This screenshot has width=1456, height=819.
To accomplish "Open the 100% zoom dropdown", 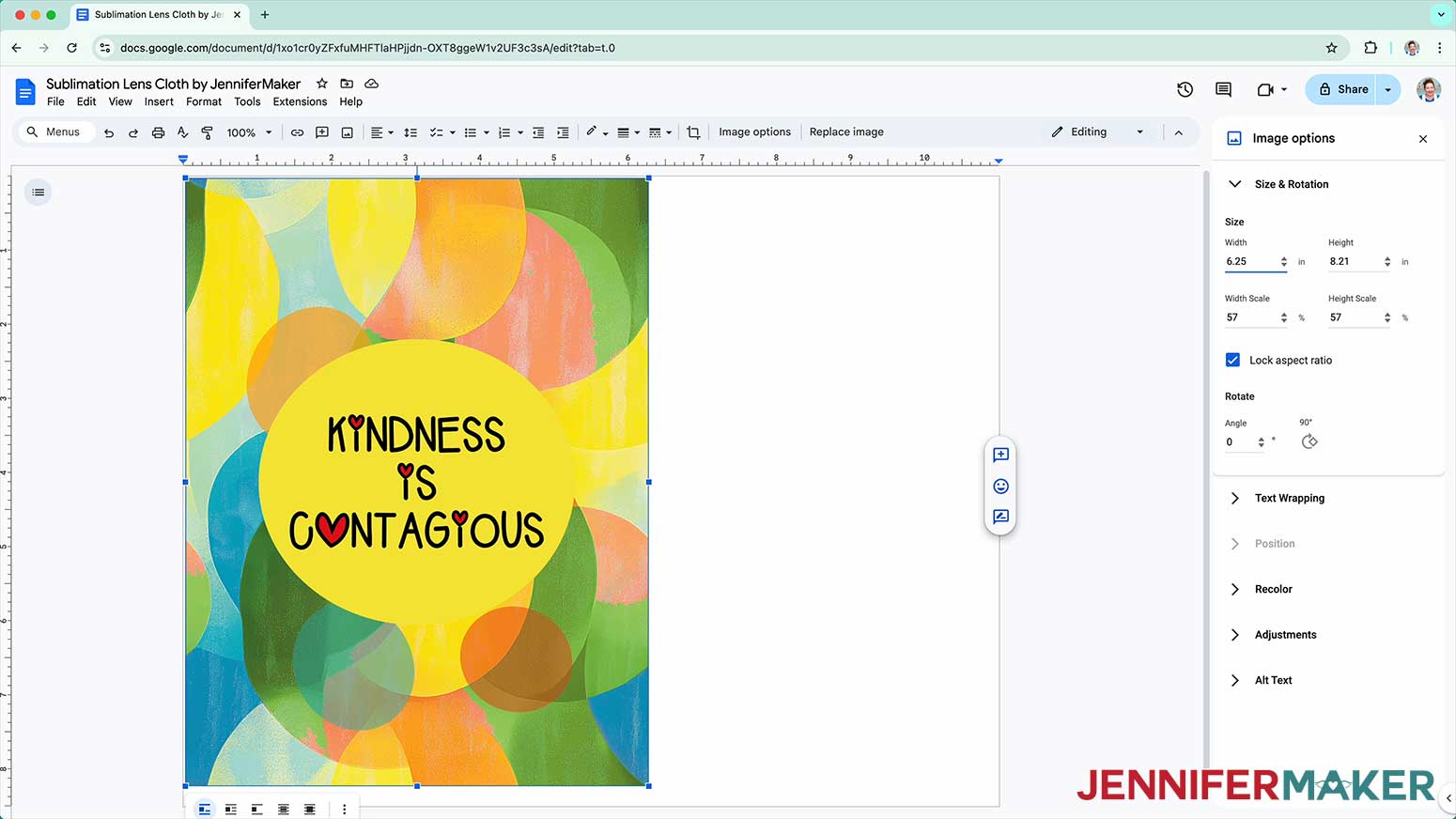I will click(x=249, y=132).
